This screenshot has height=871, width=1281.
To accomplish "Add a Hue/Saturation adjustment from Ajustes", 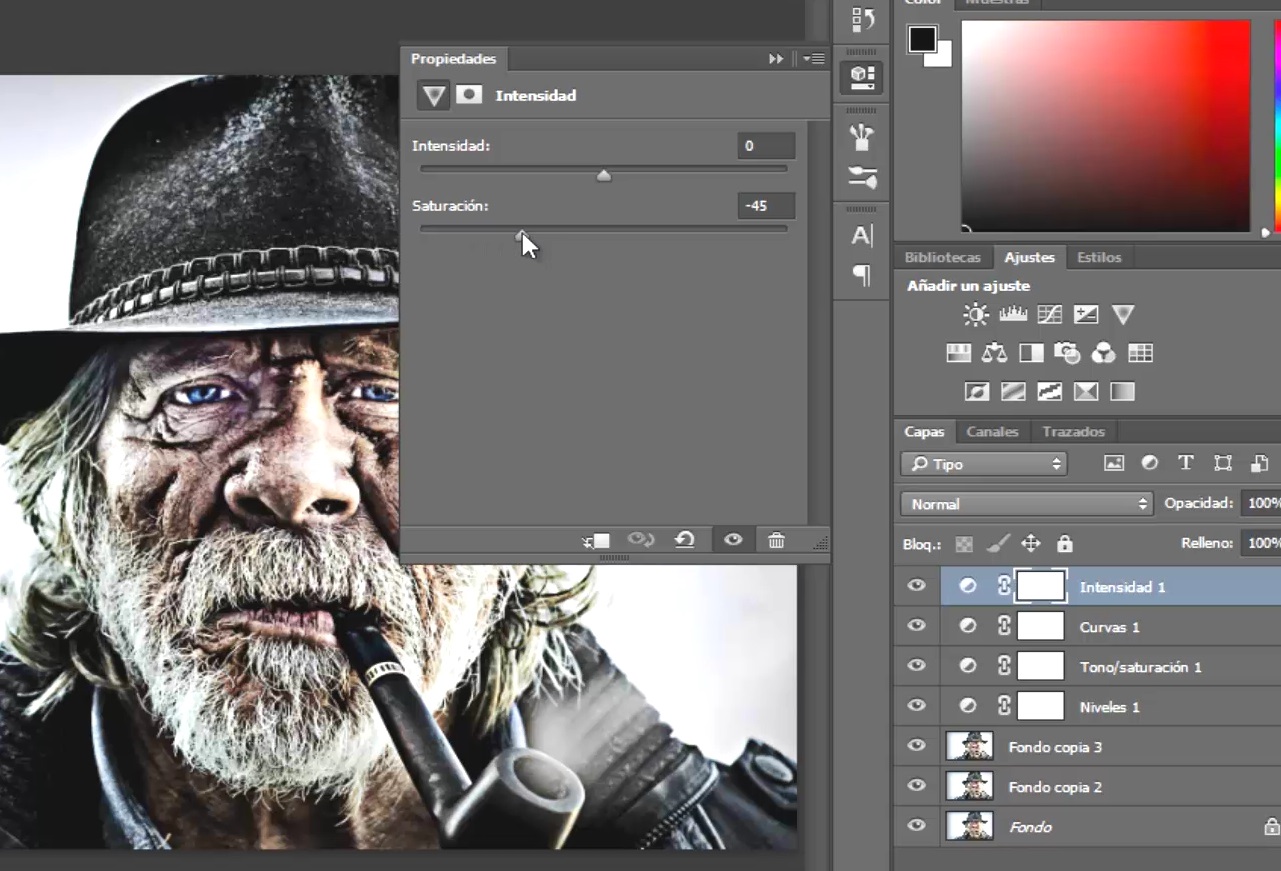I will click(959, 353).
